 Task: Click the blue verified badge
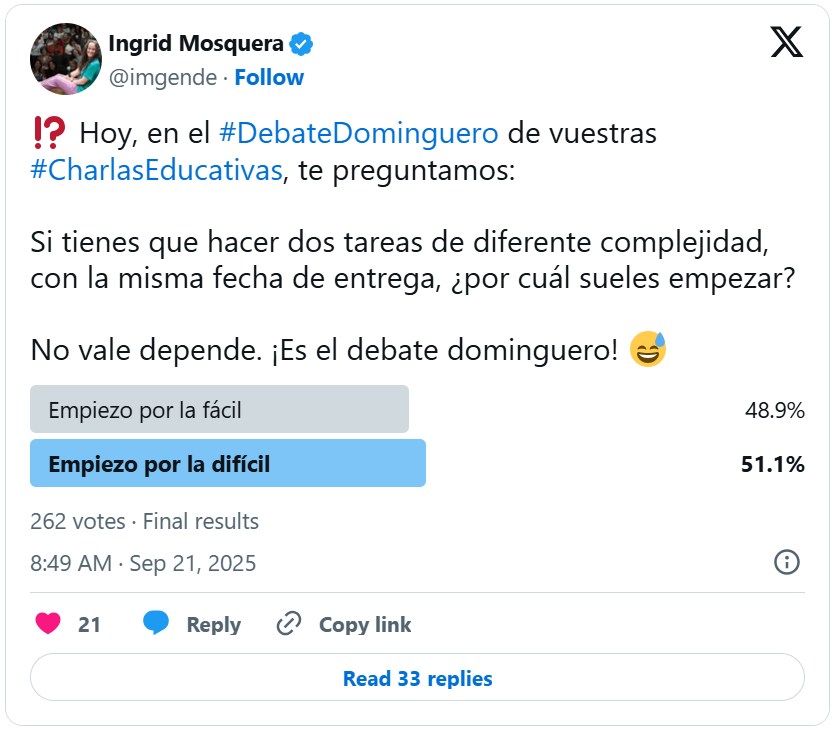[x=301, y=44]
